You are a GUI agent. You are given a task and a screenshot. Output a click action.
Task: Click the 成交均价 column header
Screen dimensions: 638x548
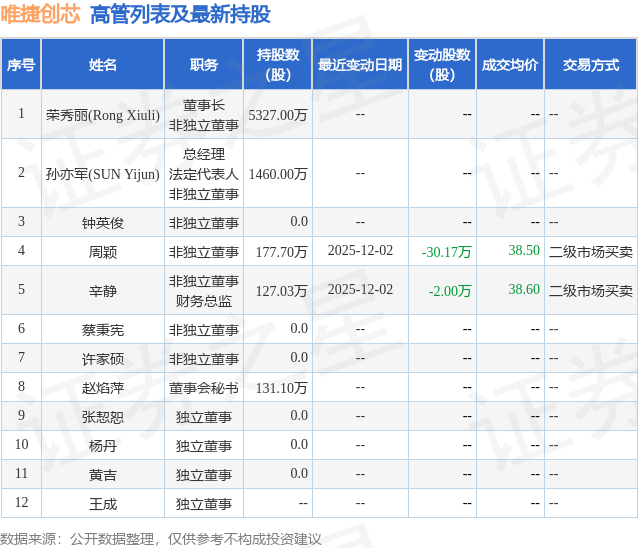(x=510, y=64)
